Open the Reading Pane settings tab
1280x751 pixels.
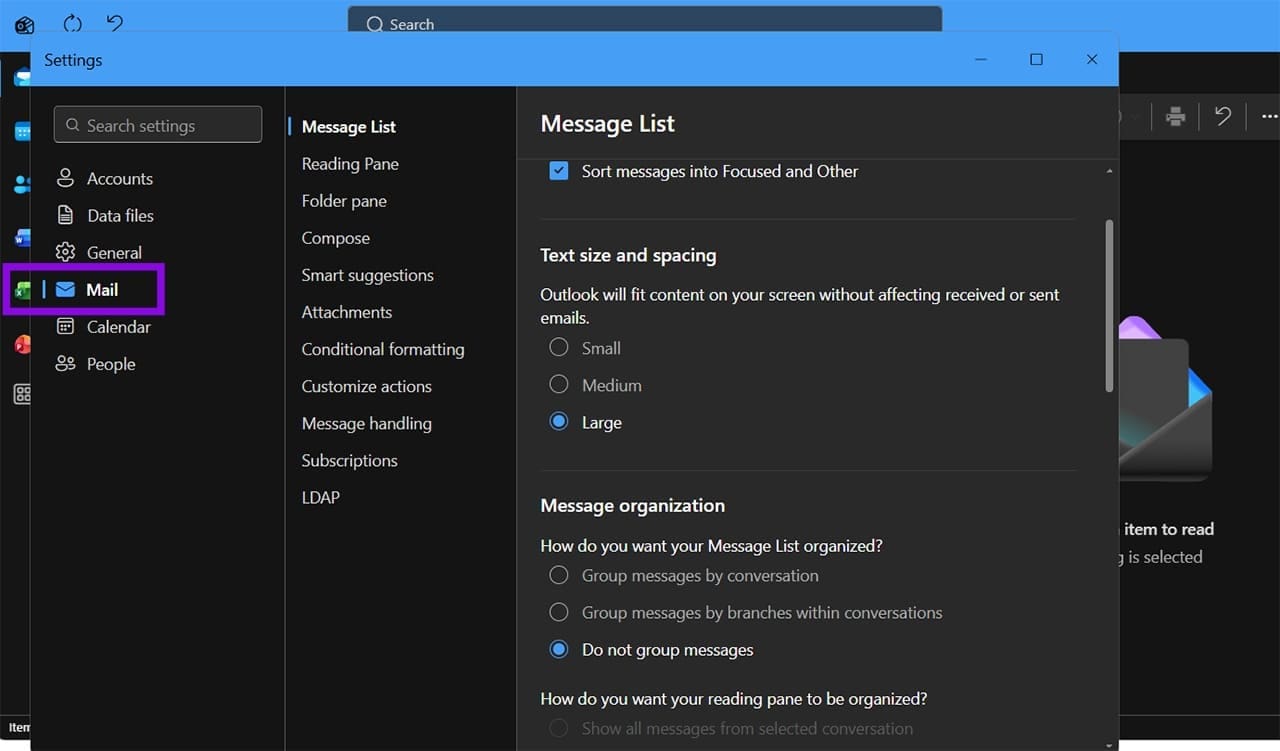coord(350,164)
